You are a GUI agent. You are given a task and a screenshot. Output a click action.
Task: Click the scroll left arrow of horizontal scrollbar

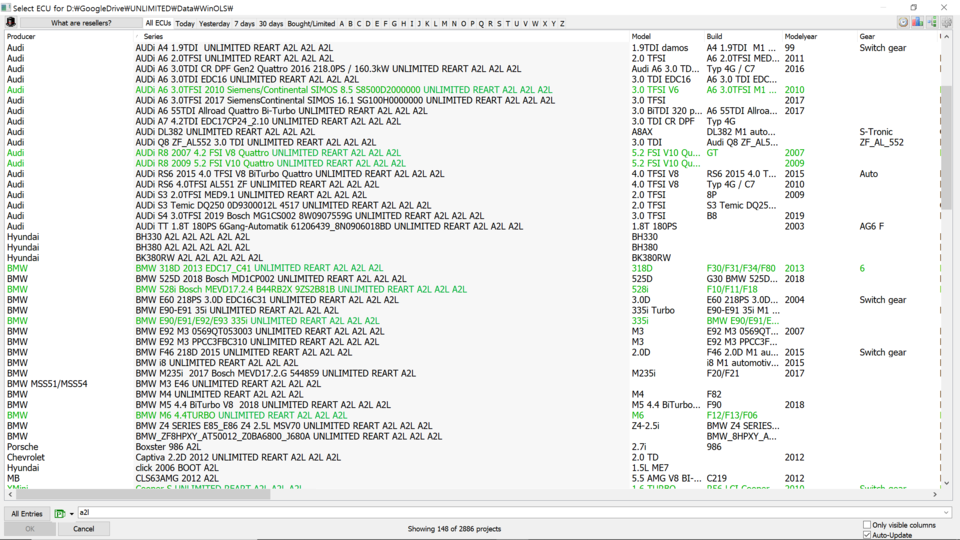tap(10, 494)
